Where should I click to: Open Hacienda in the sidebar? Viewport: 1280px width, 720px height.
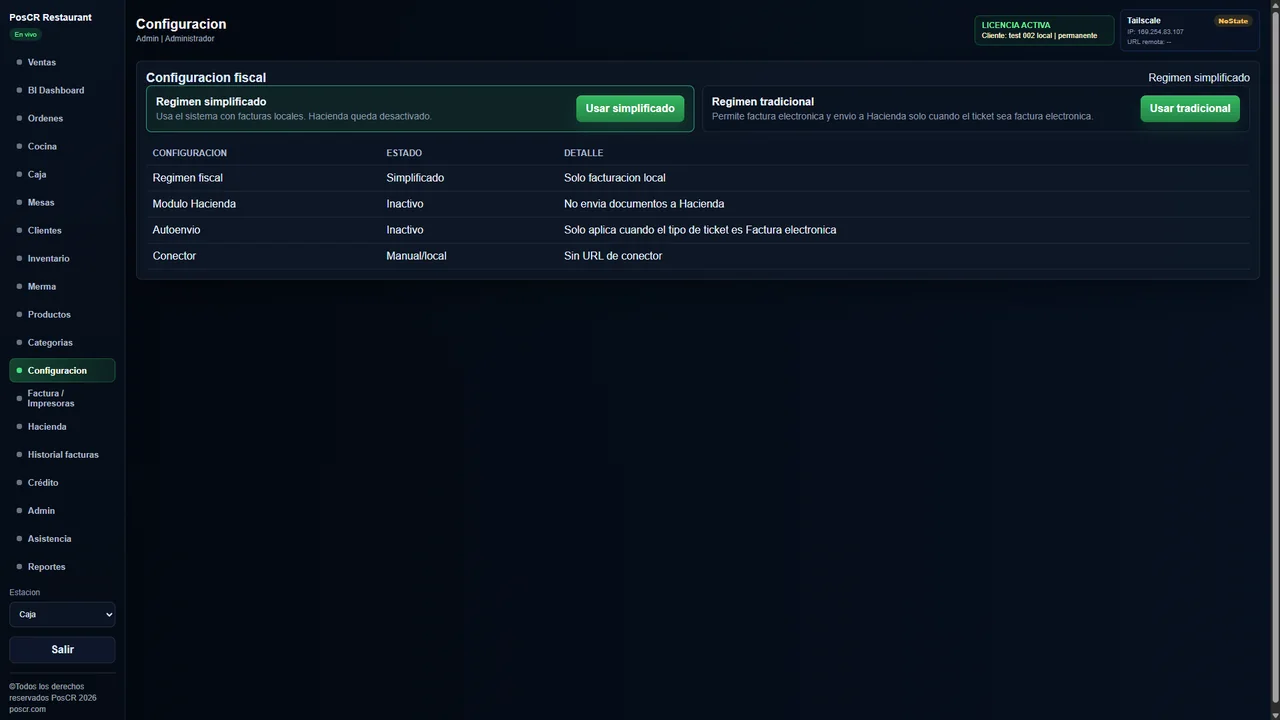coord(62,426)
